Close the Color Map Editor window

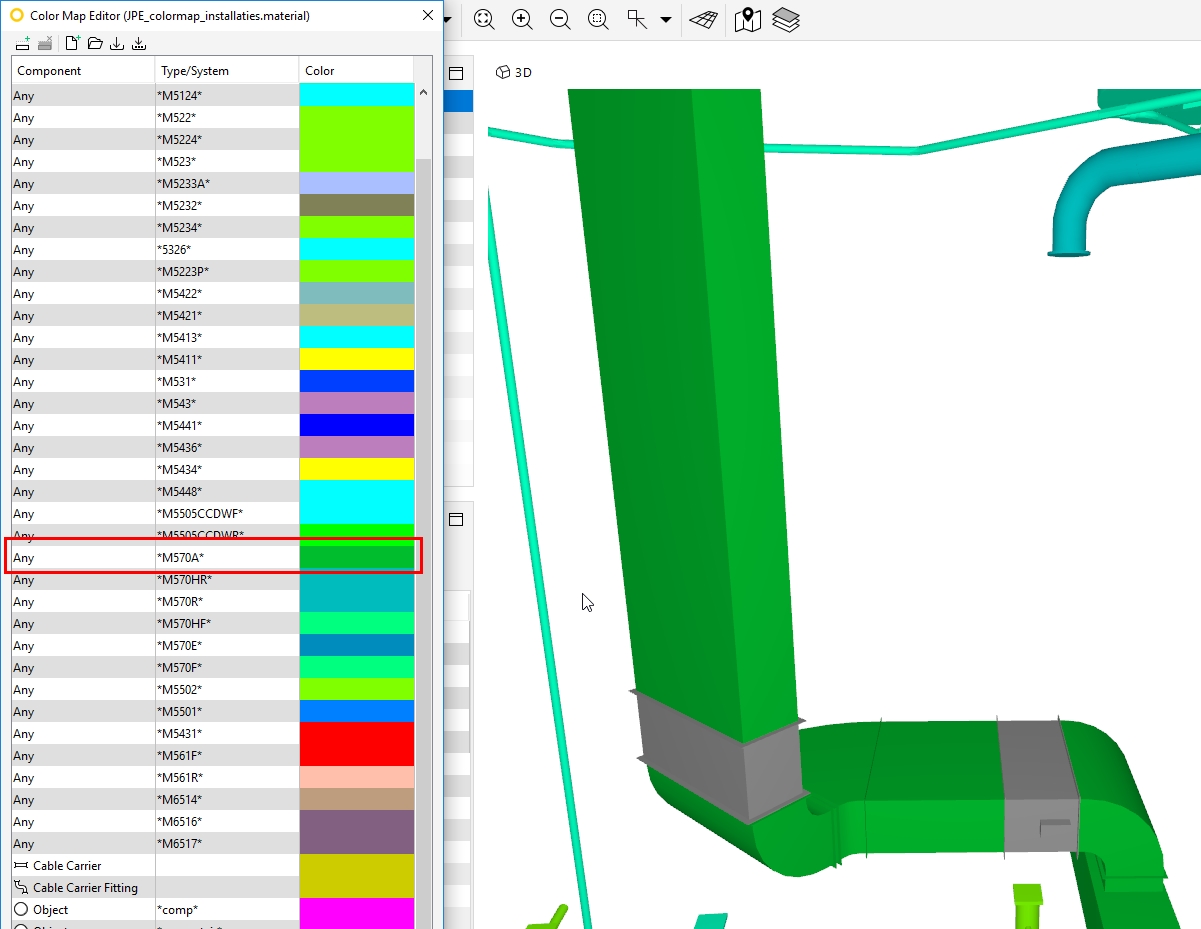click(x=428, y=16)
